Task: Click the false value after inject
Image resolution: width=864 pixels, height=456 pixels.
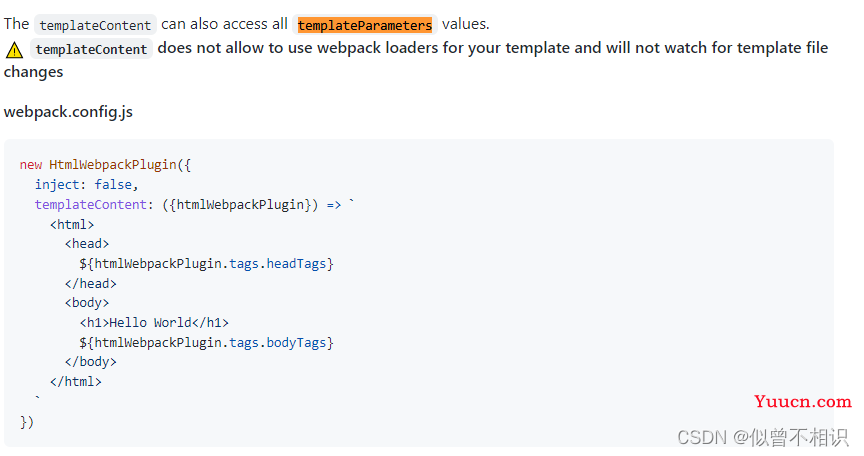Action: [x=113, y=184]
